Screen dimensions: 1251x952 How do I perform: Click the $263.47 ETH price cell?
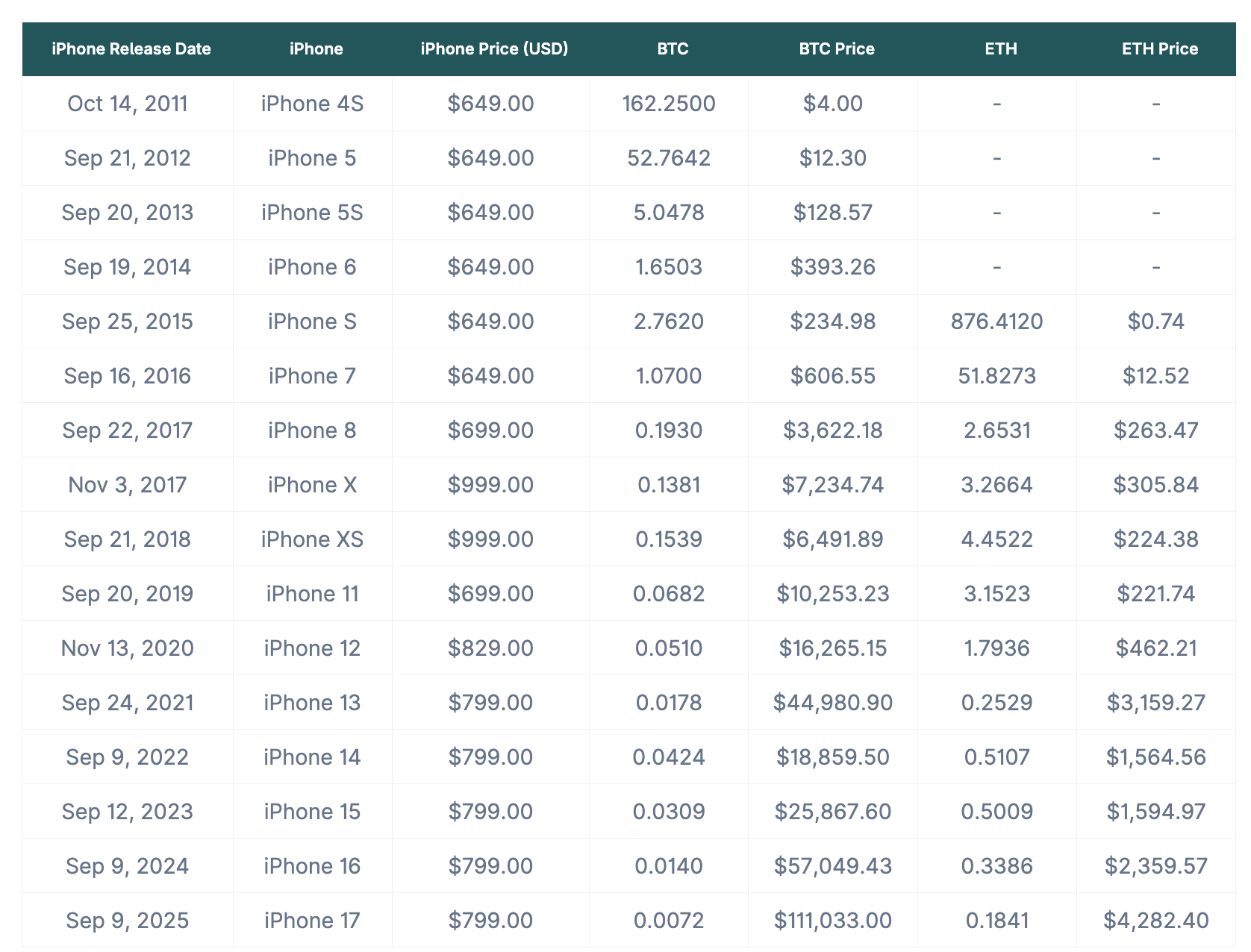coord(1156,430)
